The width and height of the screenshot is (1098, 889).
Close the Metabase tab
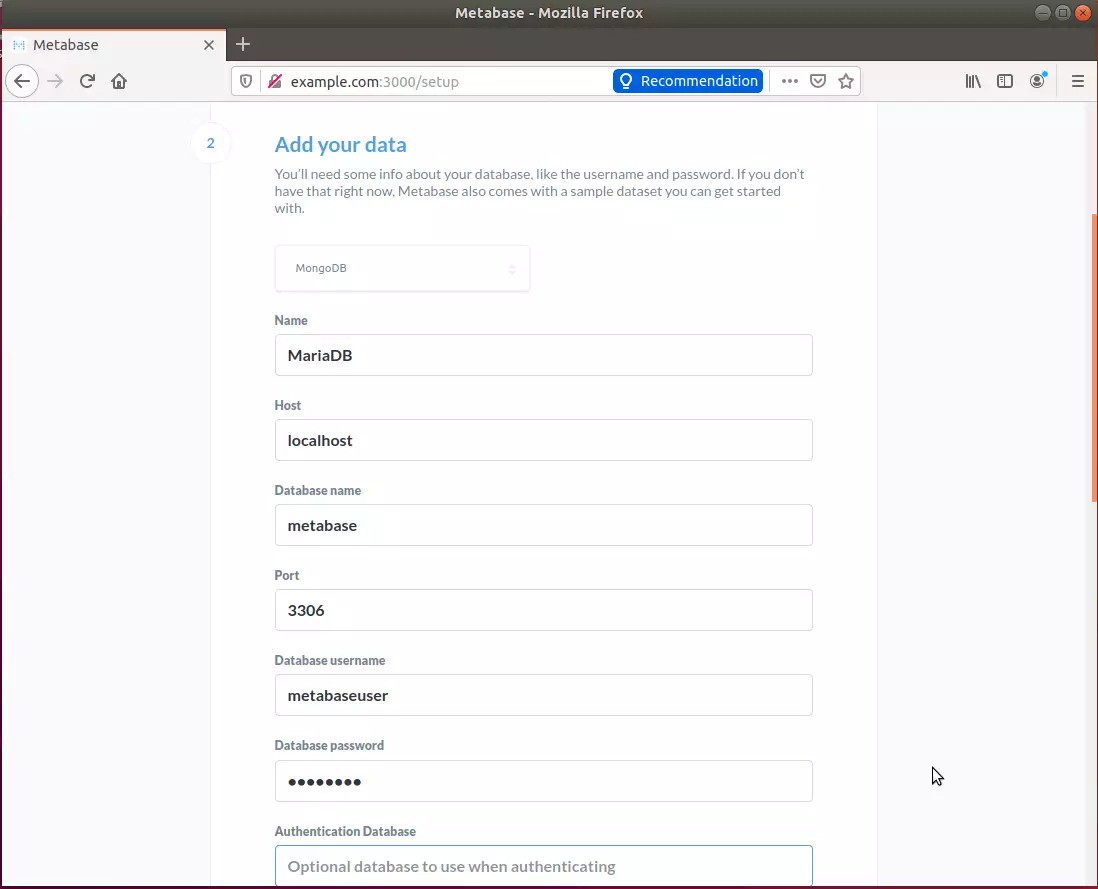[209, 45]
